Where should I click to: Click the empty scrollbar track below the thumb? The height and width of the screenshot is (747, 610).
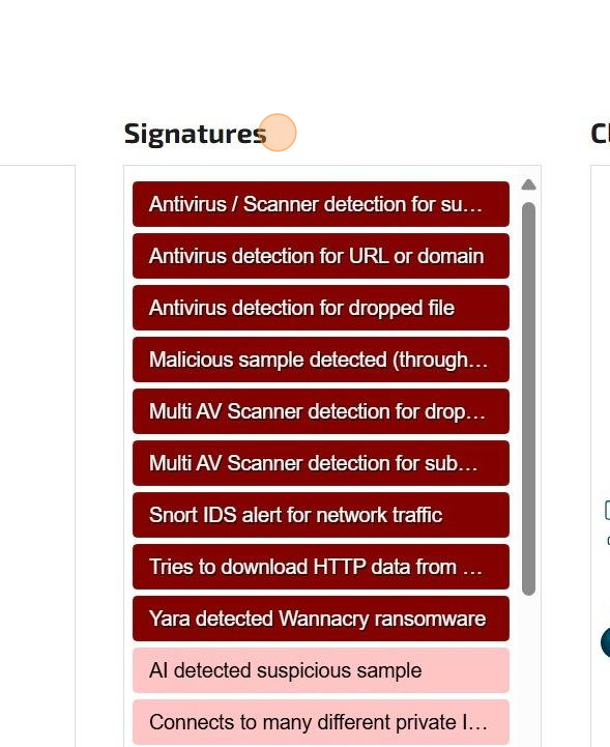pyautogui.click(x=529, y=670)
